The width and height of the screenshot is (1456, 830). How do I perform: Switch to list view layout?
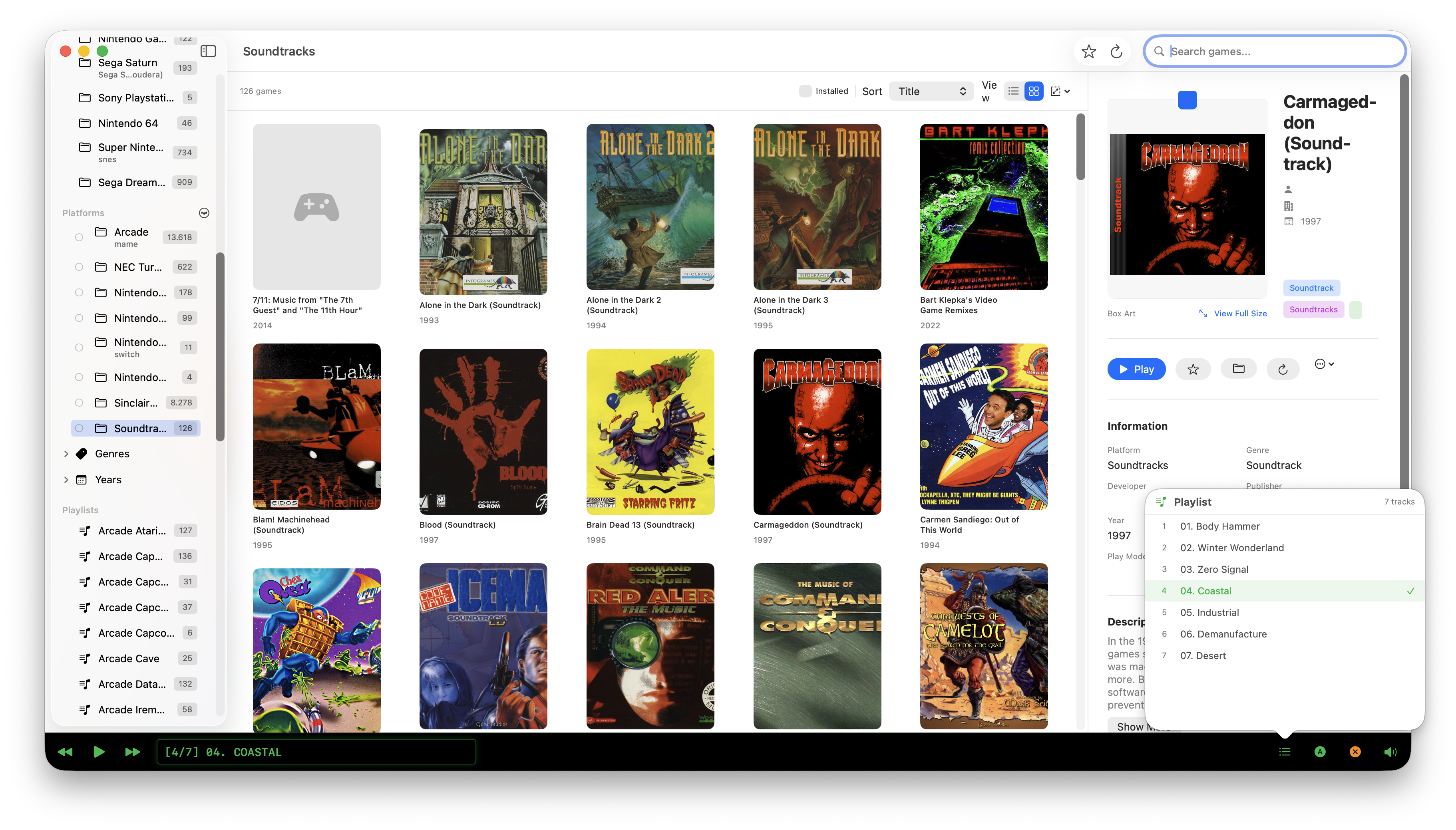1013,91
